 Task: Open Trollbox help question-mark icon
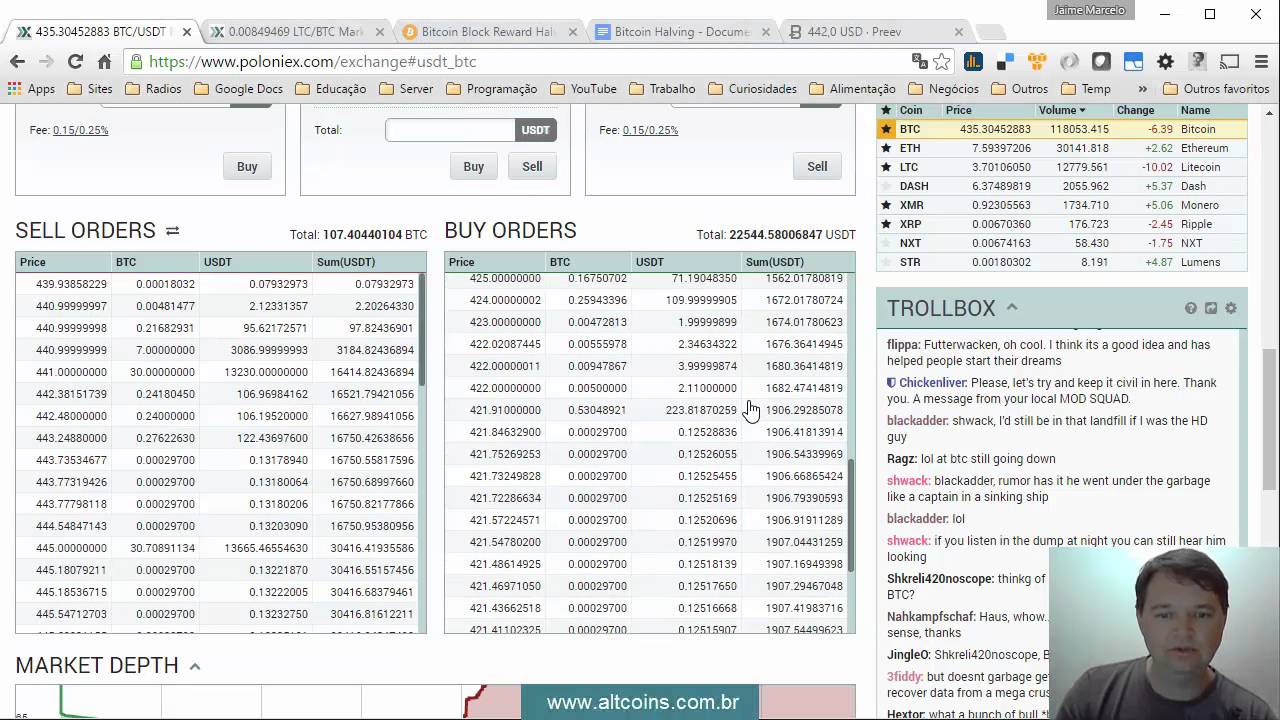pos(1191,308)
